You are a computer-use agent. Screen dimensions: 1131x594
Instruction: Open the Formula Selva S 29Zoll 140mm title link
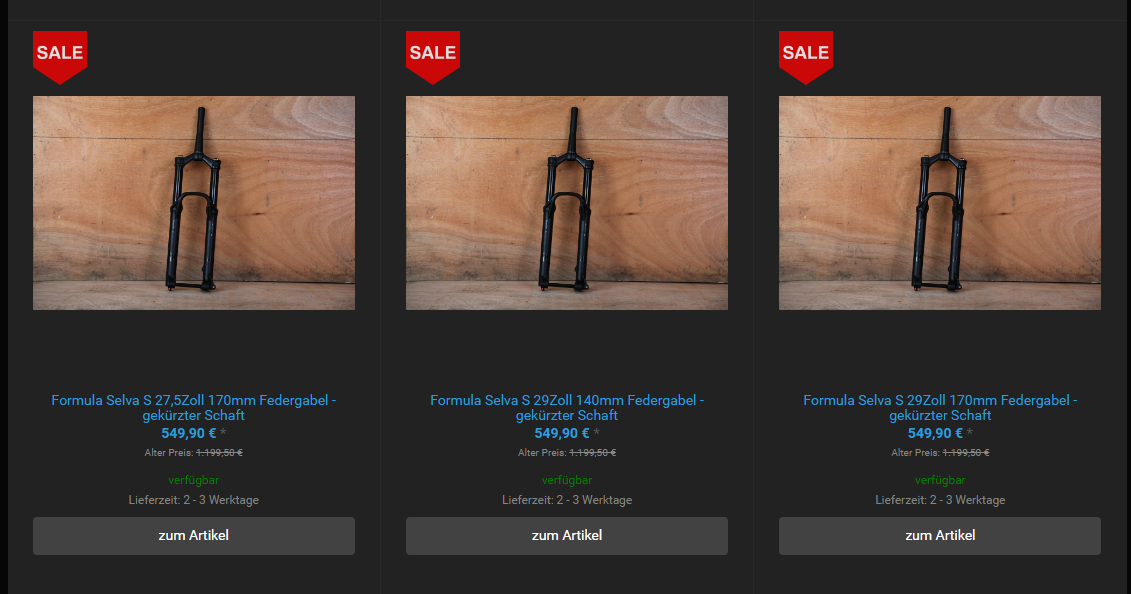pyautogui.click(x=567, y=407)
